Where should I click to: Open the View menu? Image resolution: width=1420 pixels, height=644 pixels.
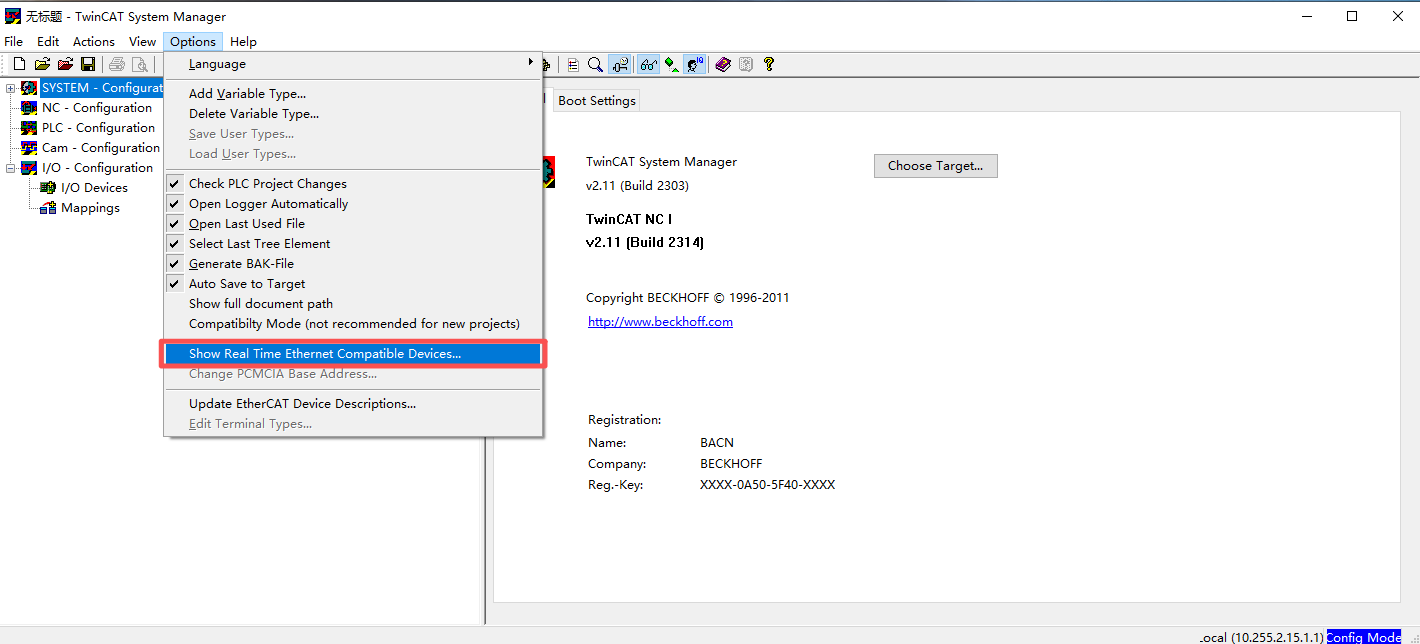tap(143, 42)
